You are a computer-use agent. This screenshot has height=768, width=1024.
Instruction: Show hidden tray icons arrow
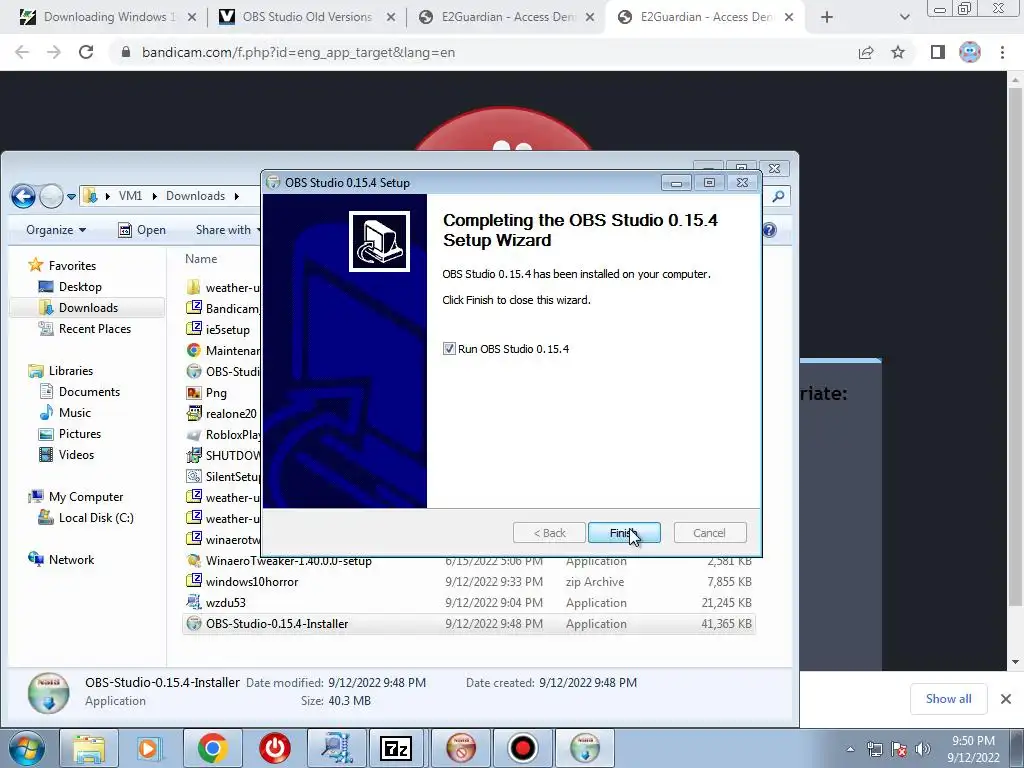click(850, 749)
